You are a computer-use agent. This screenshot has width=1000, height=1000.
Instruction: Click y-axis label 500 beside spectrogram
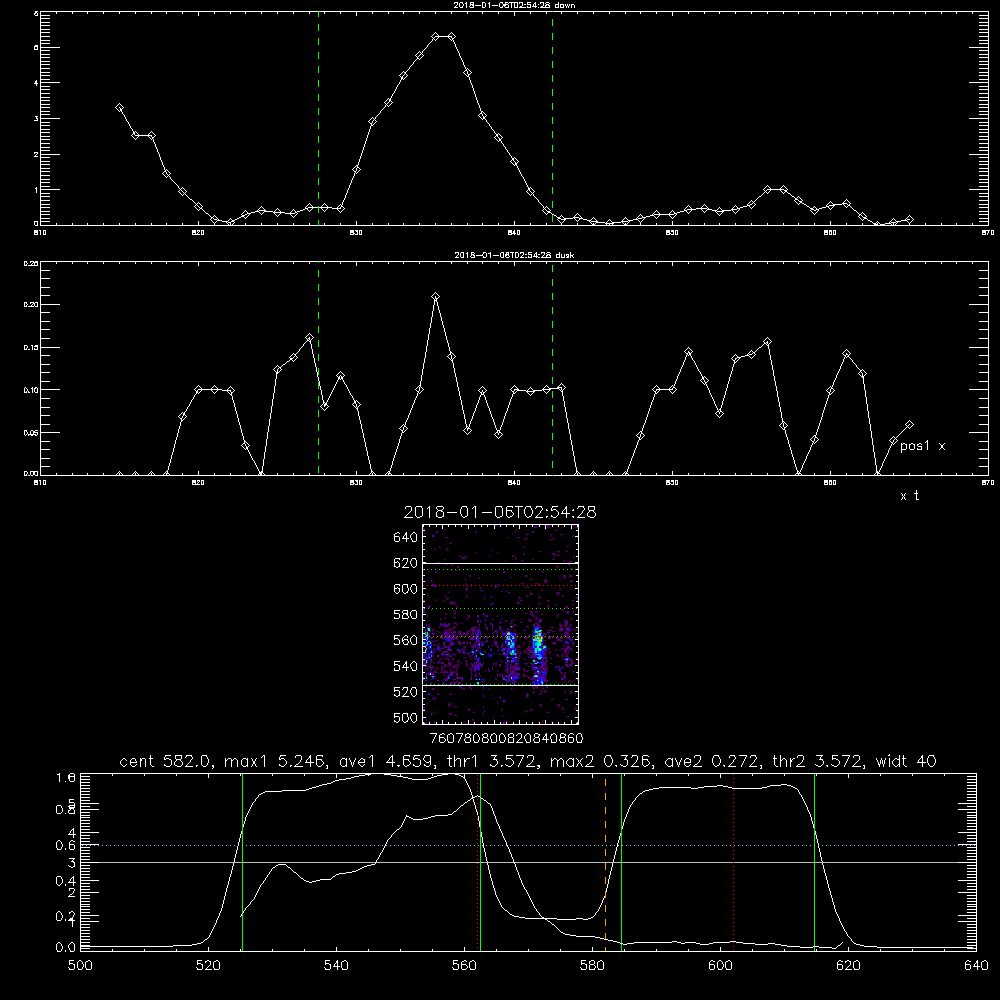[x=406, y=717]
